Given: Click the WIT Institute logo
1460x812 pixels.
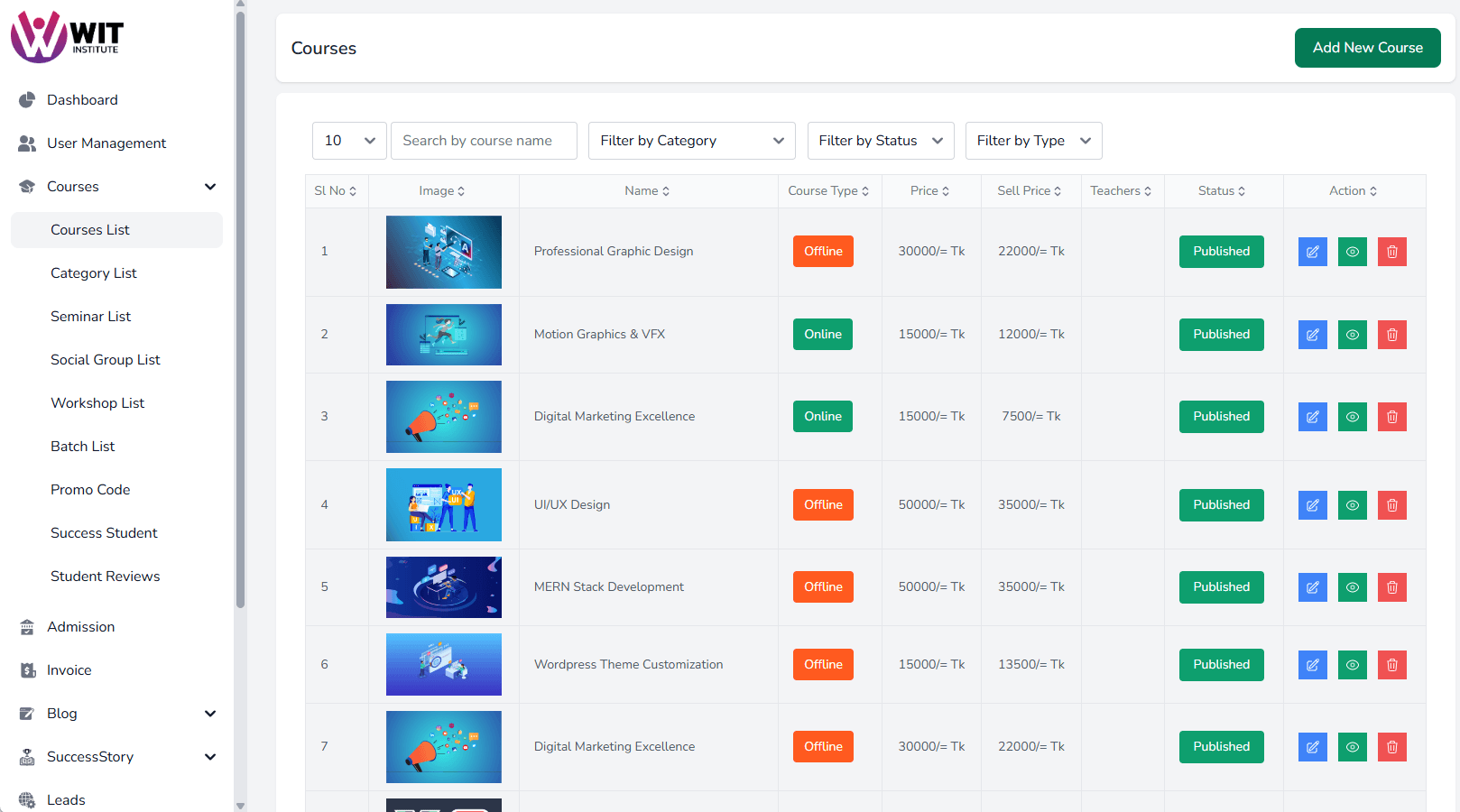Looking at the screenshot, I should (68, 37).
